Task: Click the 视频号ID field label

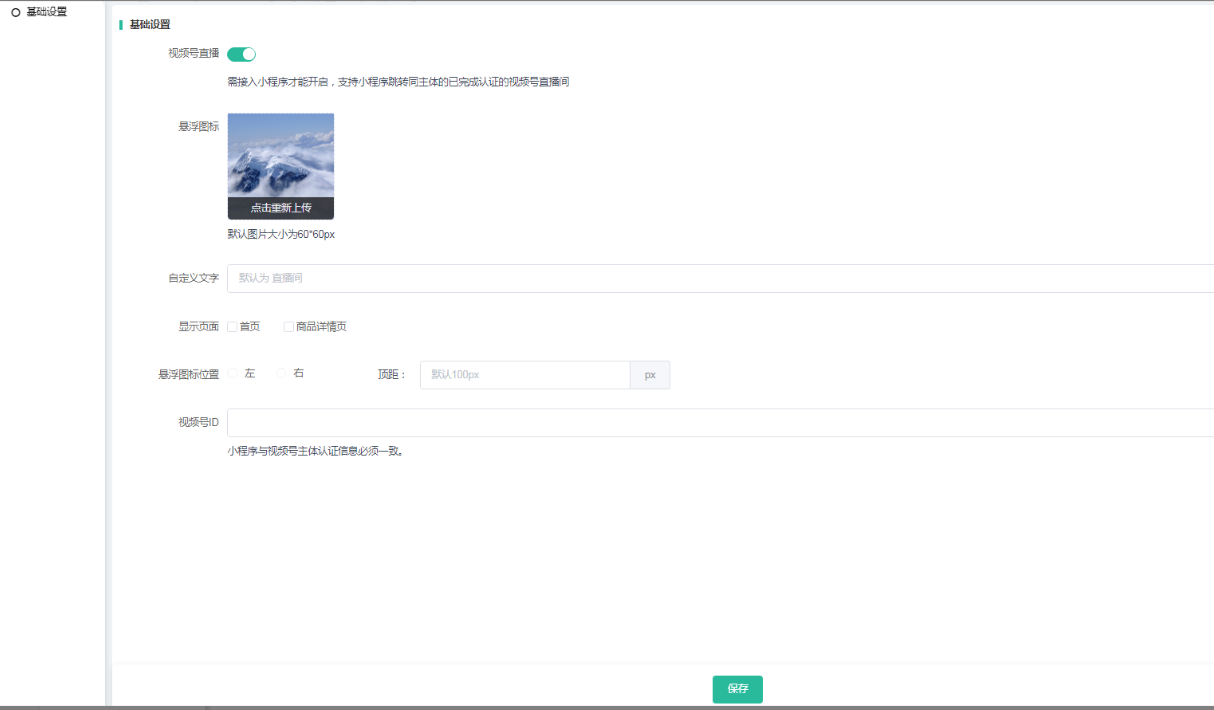Action: pyautogui.click(x=198, y=422)
